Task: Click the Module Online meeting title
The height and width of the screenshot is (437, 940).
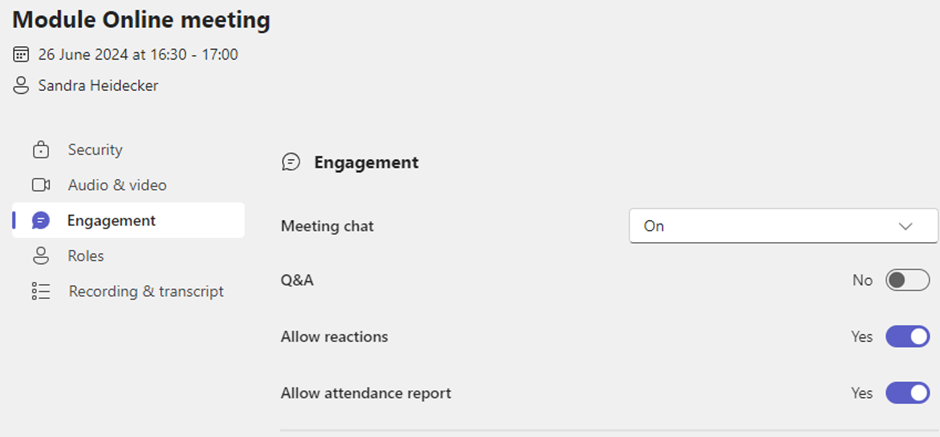Action: [x=141, y=20]
